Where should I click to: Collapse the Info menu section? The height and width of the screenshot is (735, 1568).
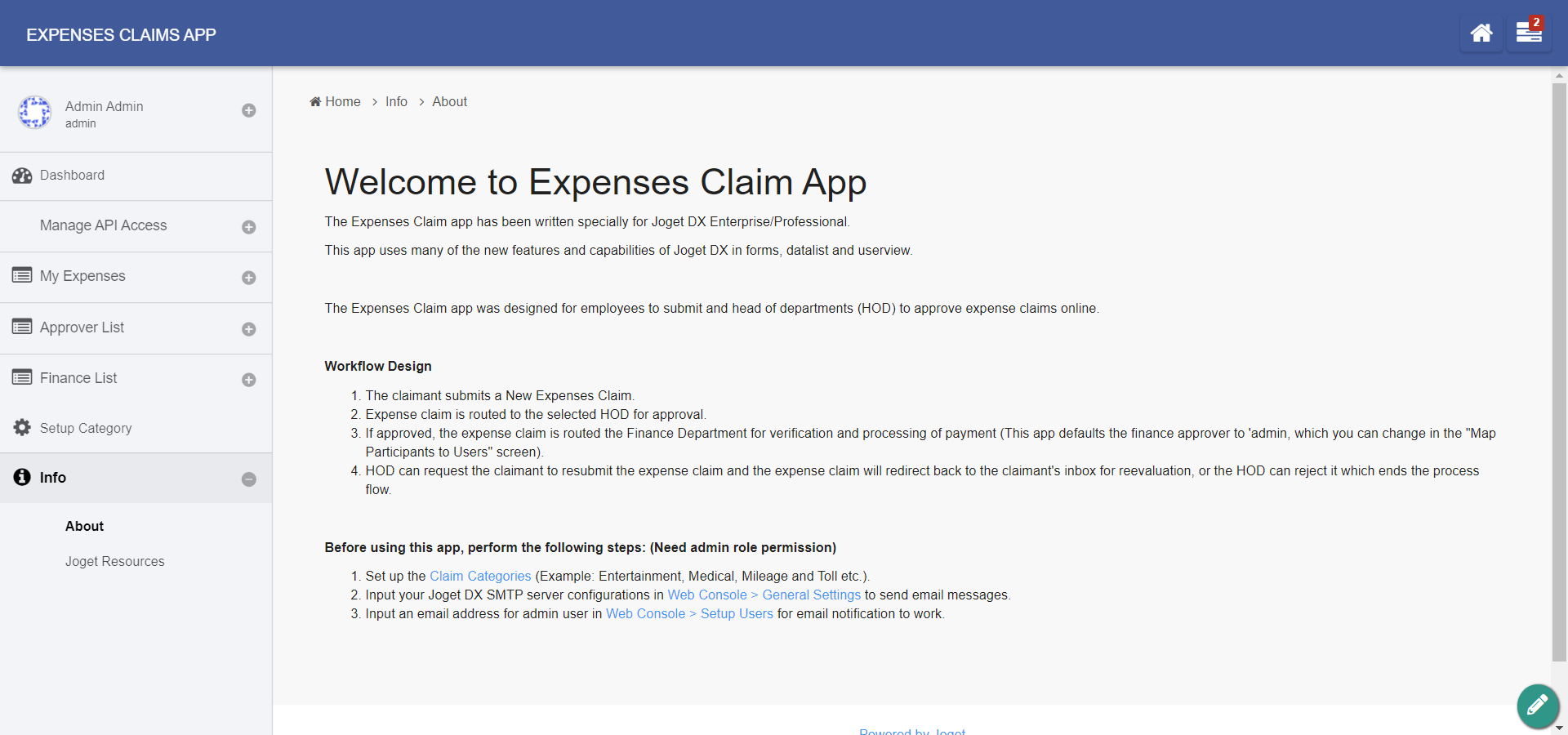point(249,479)
